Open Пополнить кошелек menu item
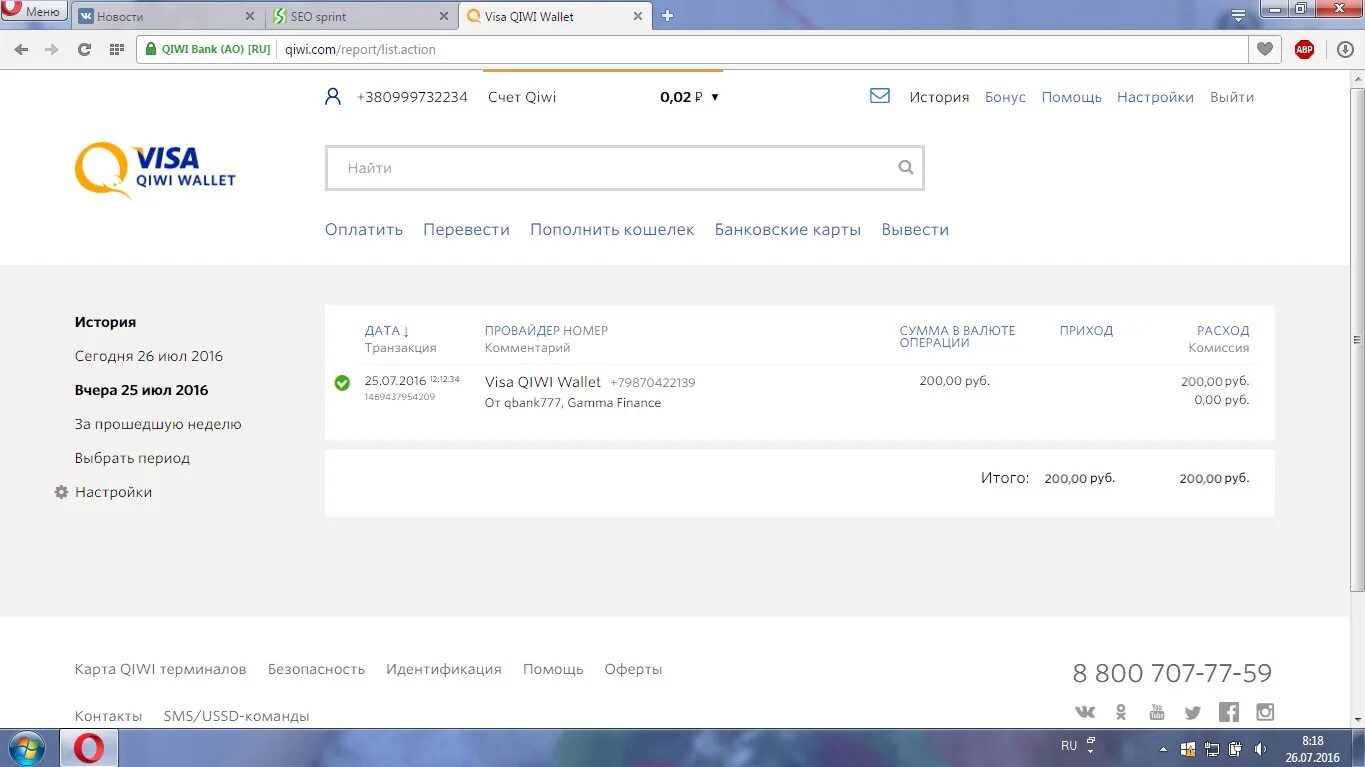1365x767 pixels. (x=612, y=230)
